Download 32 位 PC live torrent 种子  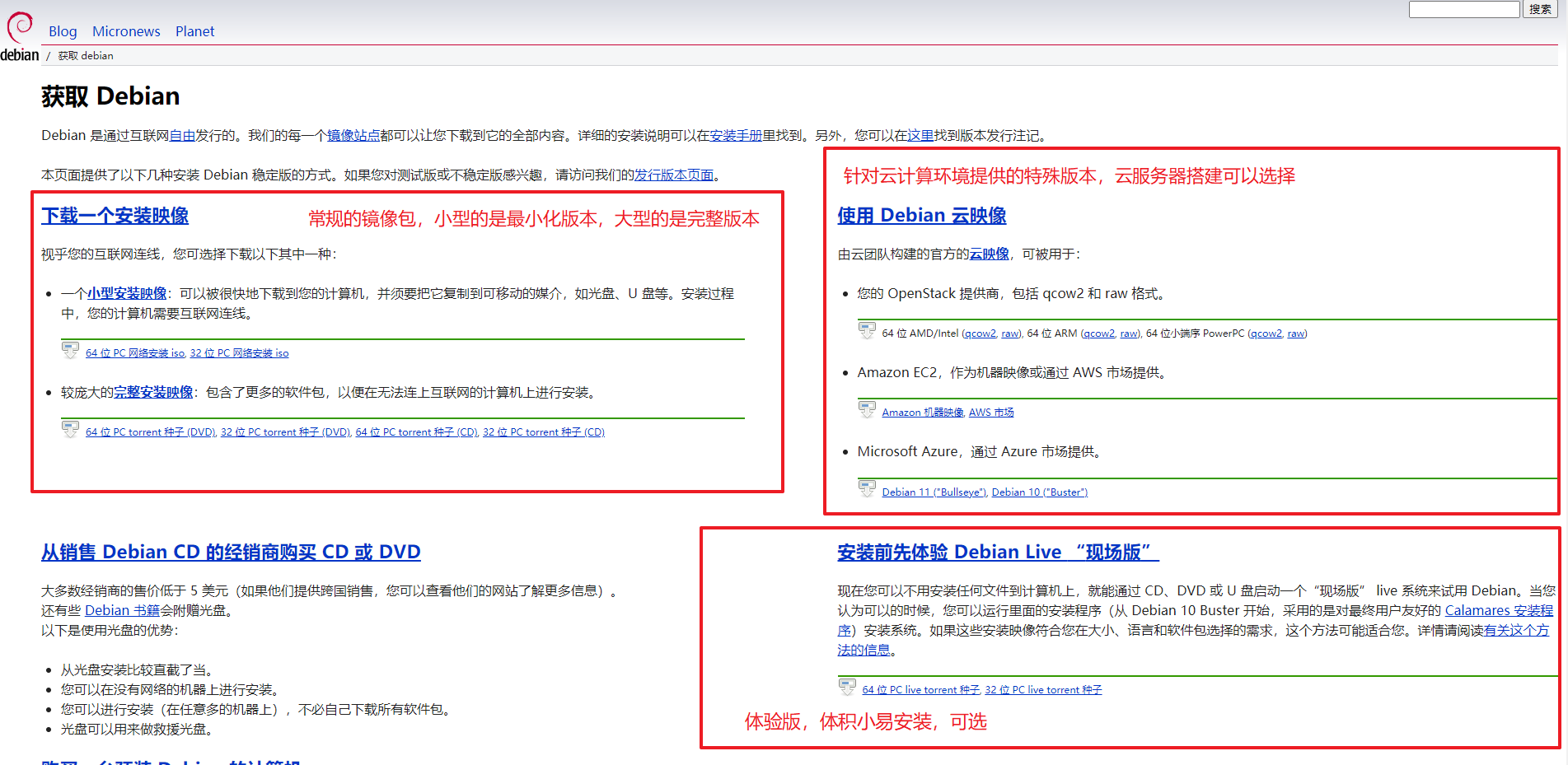1043,690
